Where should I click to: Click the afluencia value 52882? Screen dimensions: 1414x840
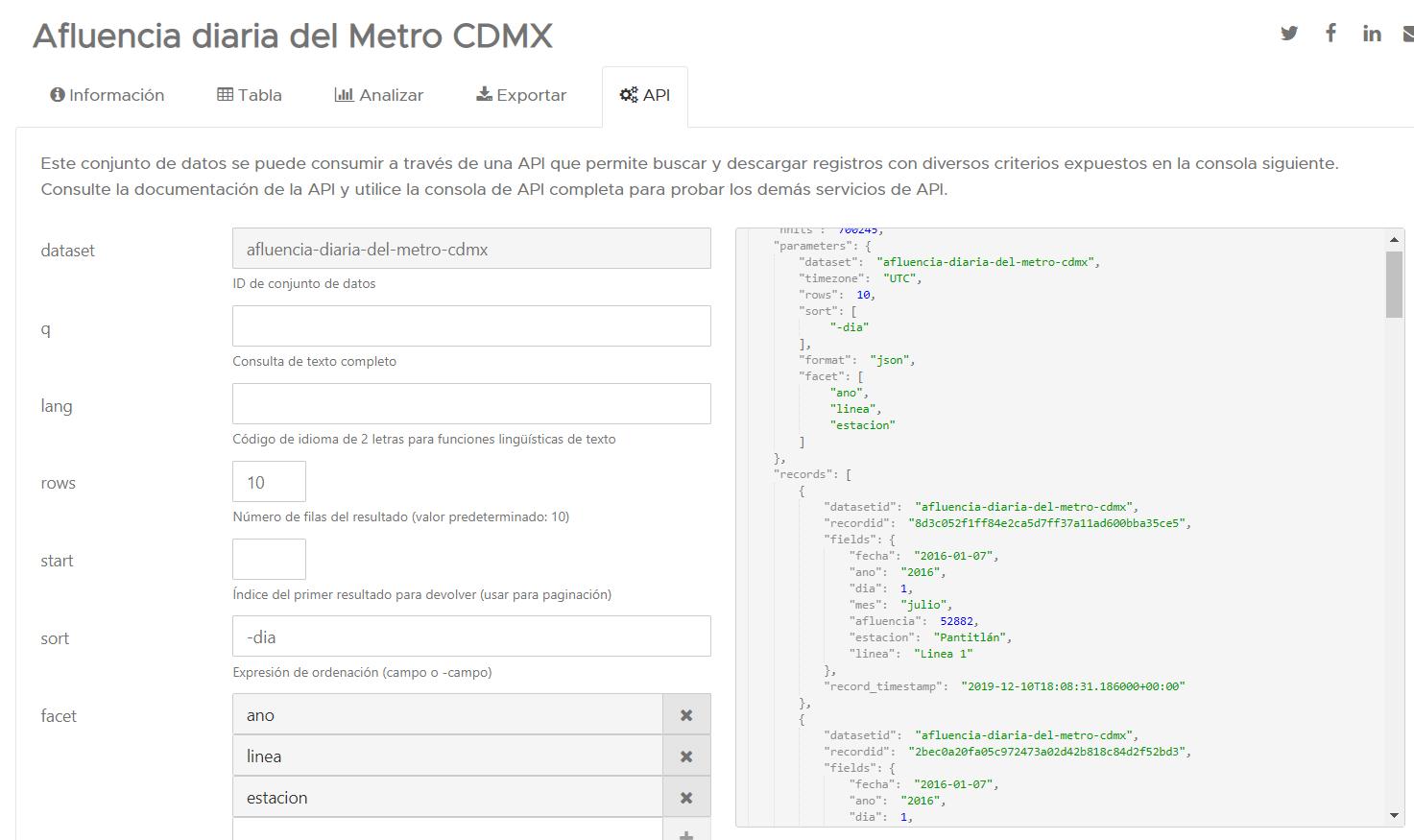956,621
